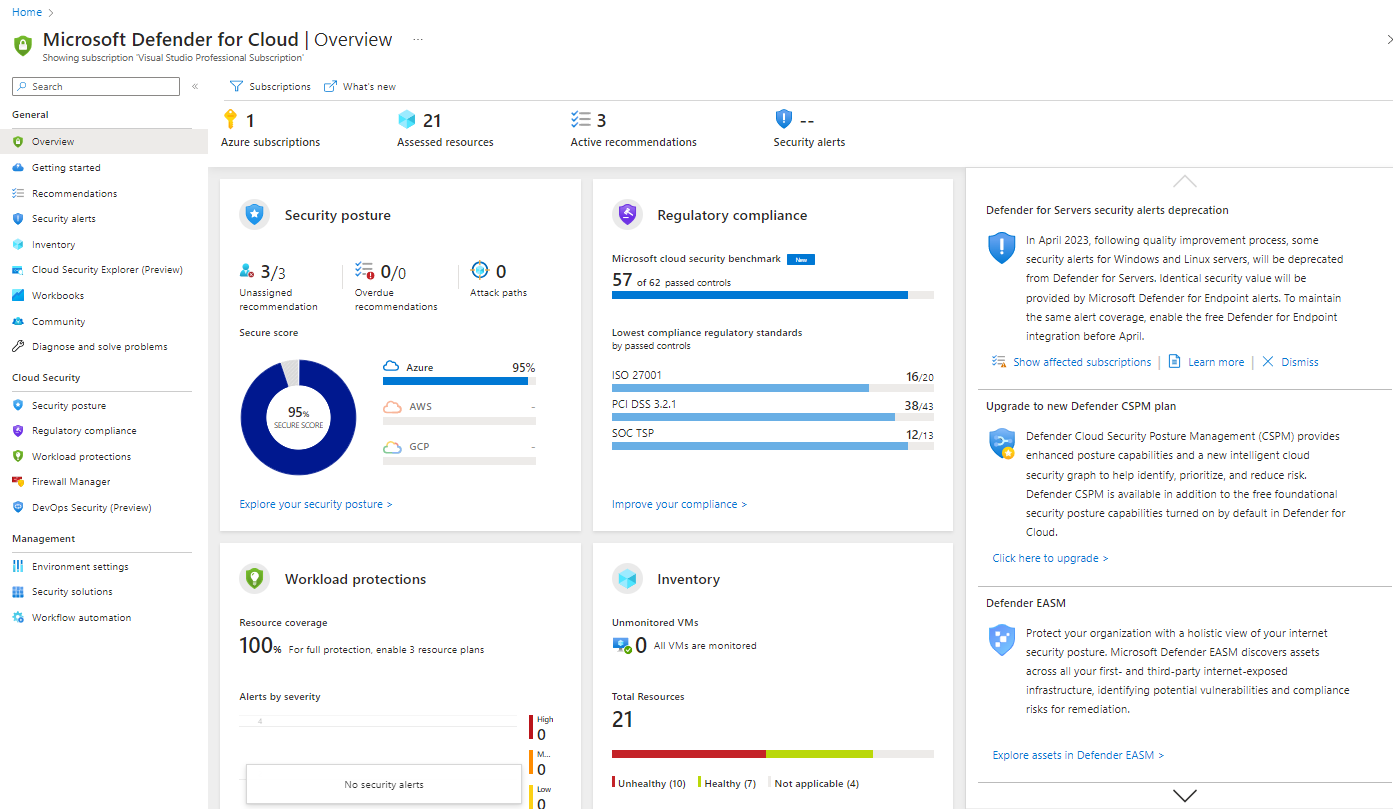Viewport: 1393px width, 809px height.
Task: Click the Cloud Security Explorer icon
Action: (x=18, y=270)
